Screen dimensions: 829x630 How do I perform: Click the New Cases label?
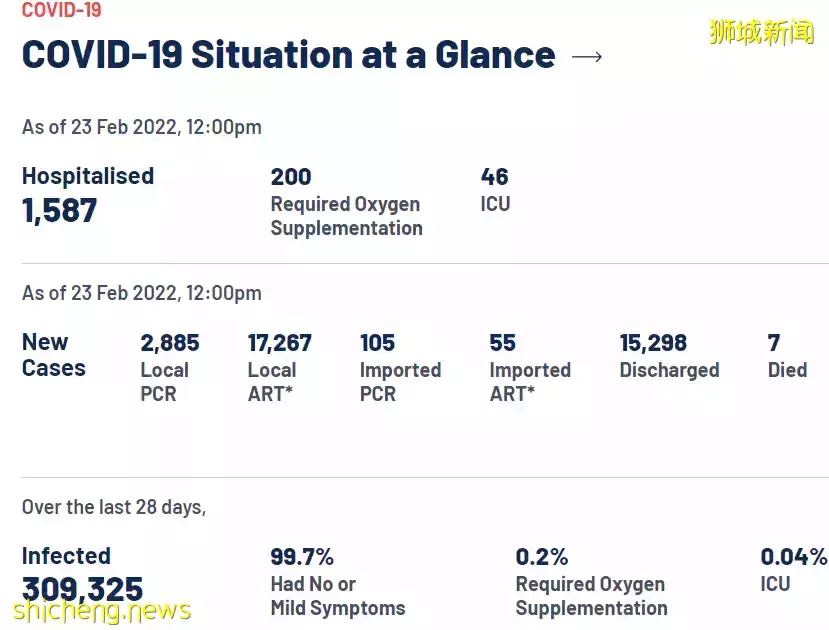tap(54, 355)
